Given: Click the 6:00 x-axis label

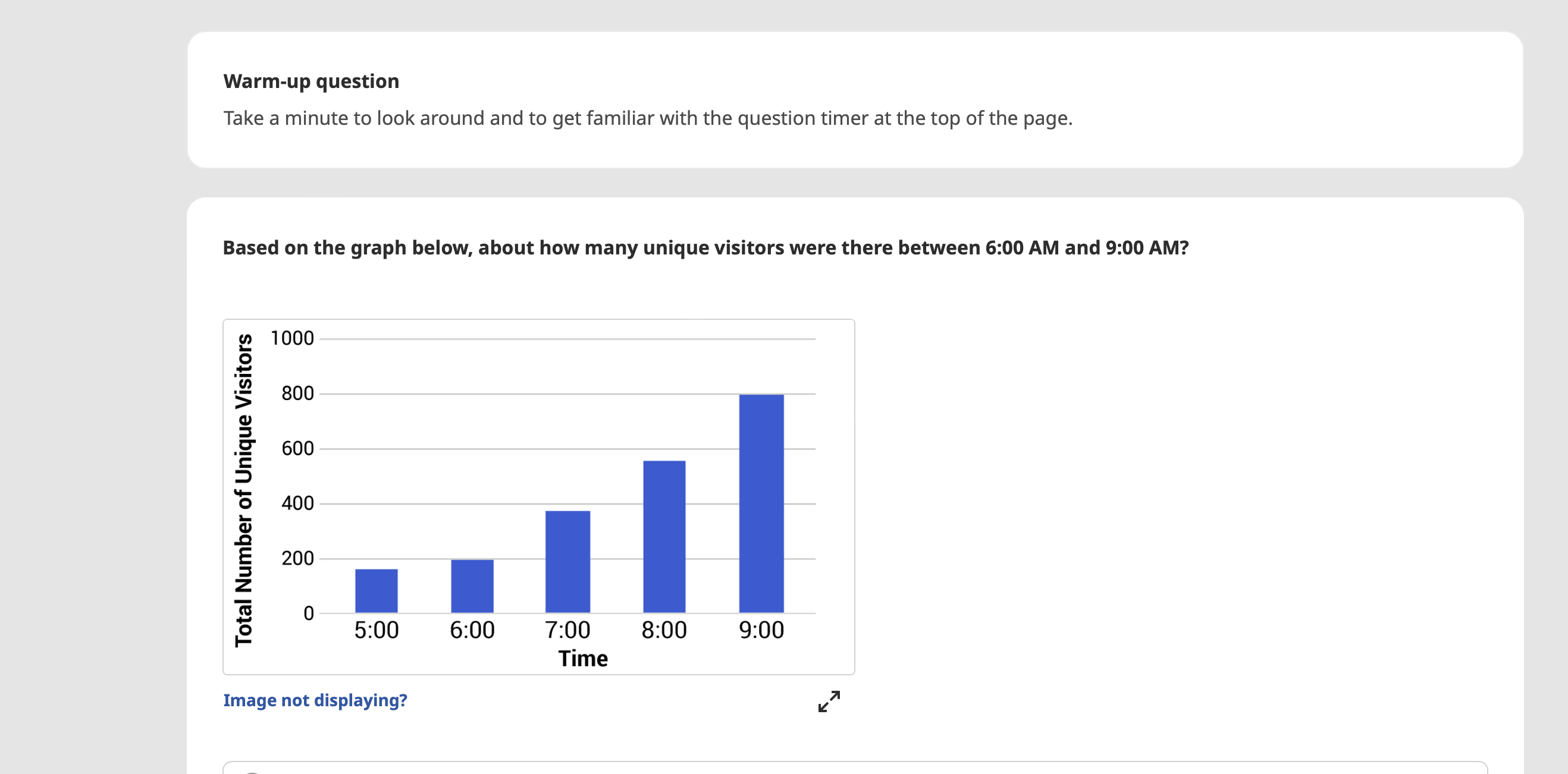Looking at the screenshot, I should coord(472,630).
